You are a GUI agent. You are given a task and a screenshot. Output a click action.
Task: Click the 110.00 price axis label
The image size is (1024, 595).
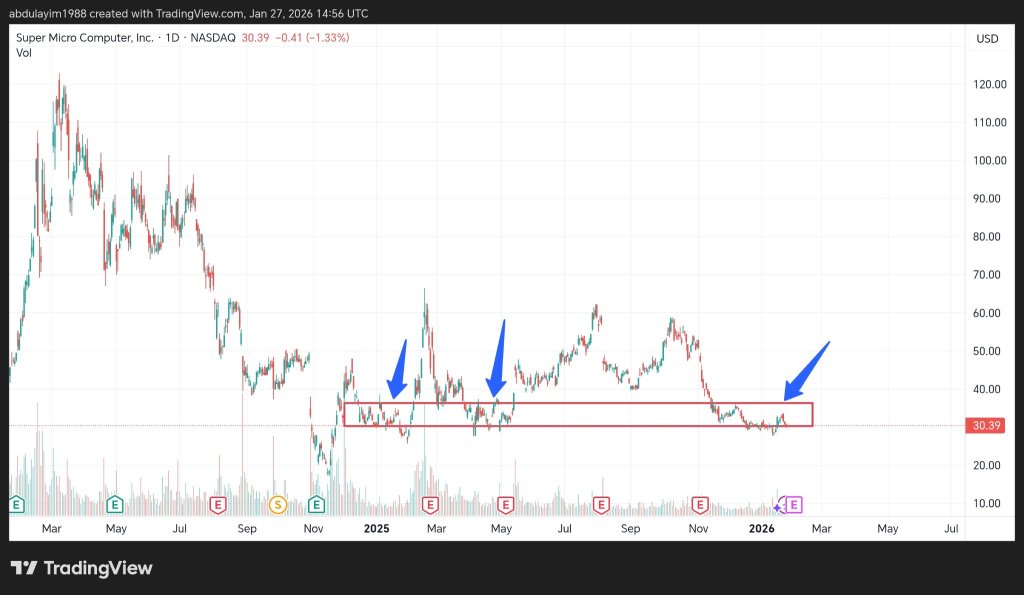click(x=989, y=122)
